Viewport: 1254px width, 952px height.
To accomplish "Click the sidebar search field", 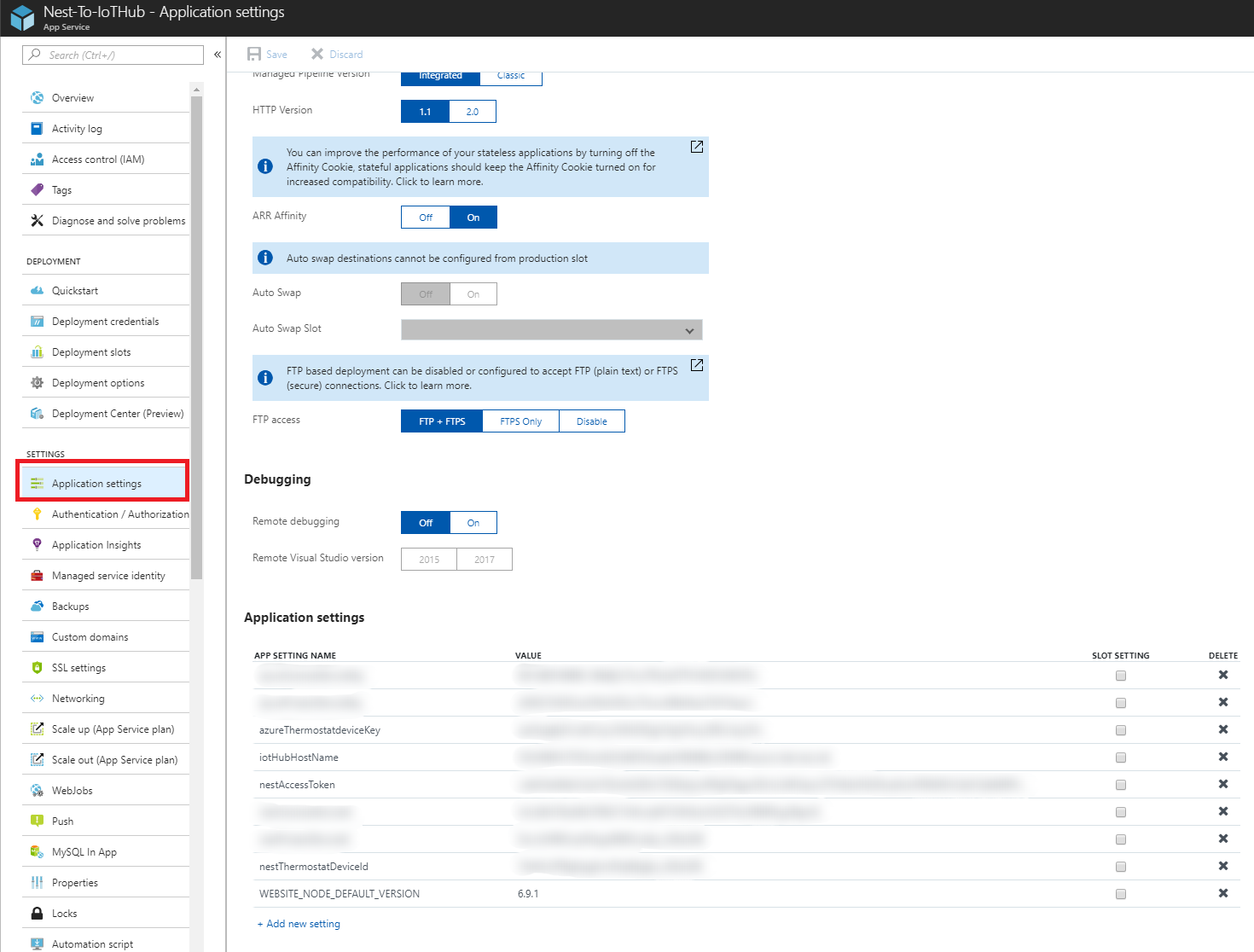I will (113, 55).
